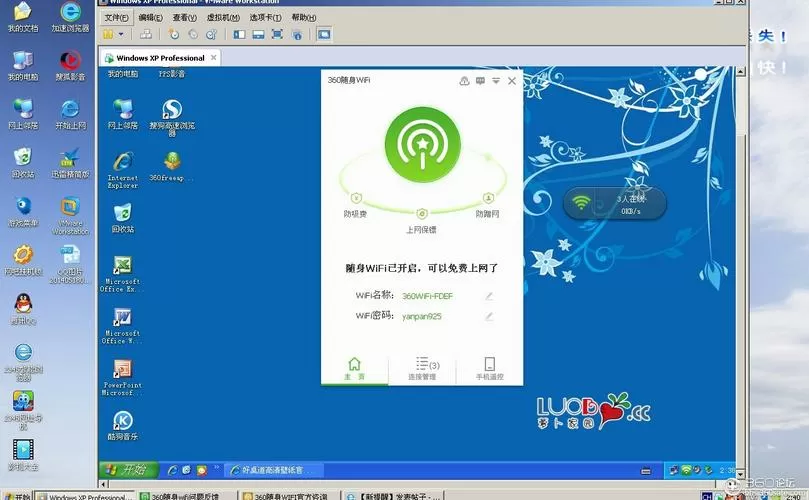Open 搜狐影音 on host desktop
The image size is (809, 500).
[70, 66]
